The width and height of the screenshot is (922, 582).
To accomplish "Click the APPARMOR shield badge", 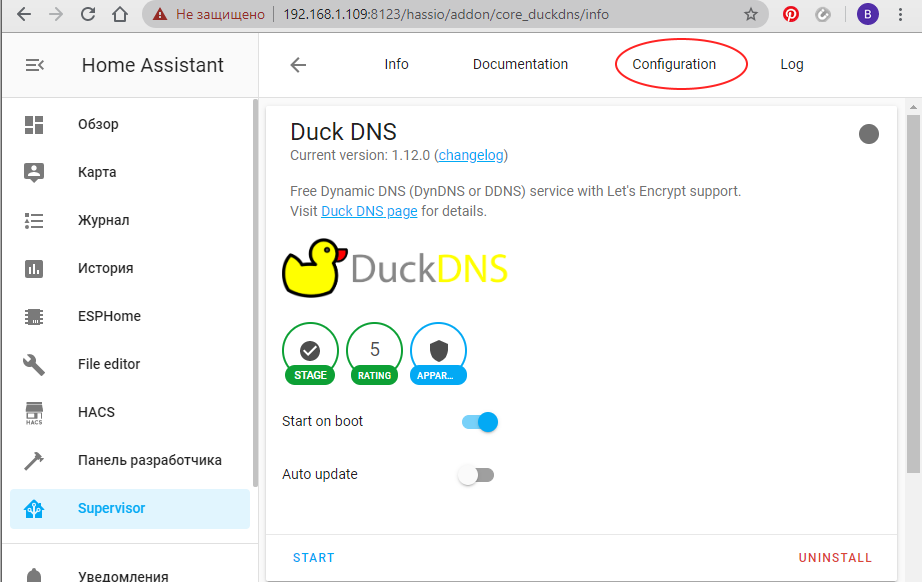I will (x=438, y=350).
